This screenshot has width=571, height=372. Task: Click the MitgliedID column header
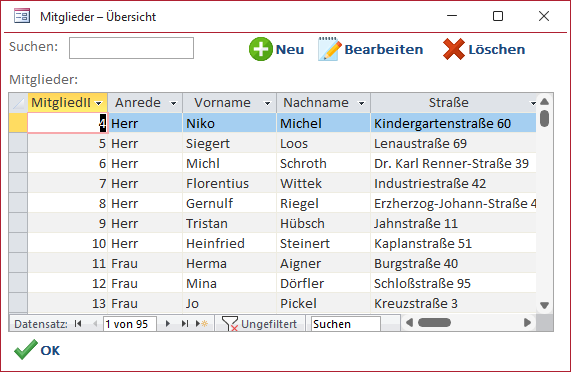click(x=67, y=103)
